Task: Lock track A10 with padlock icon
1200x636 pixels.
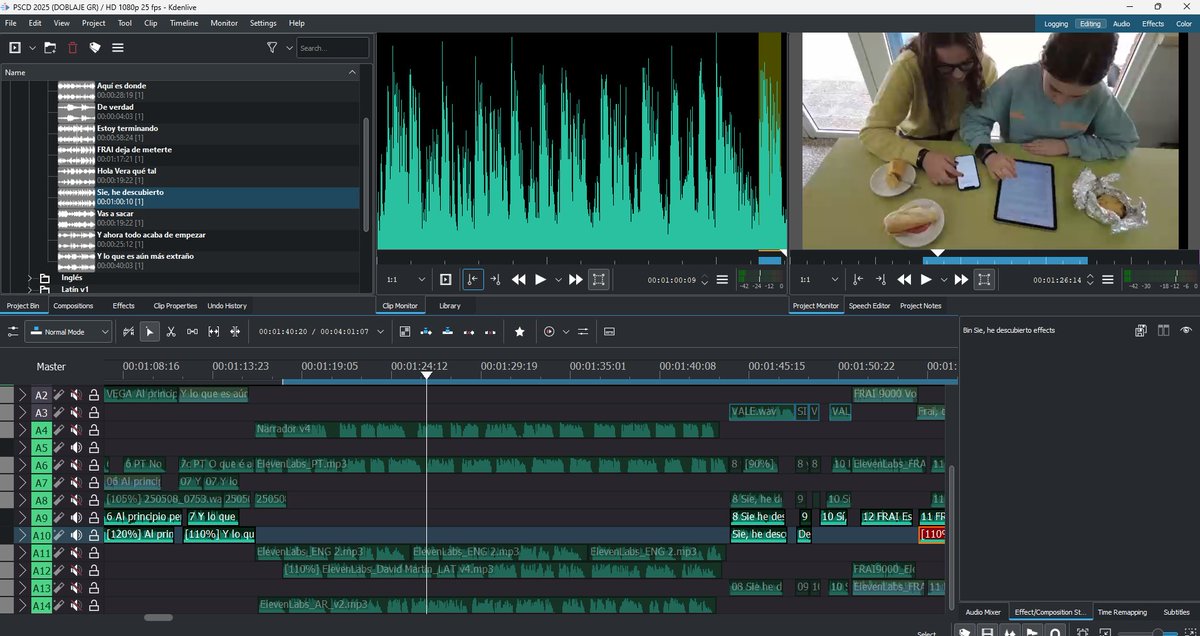Action: pyautogui.click(x=94, y=535)
